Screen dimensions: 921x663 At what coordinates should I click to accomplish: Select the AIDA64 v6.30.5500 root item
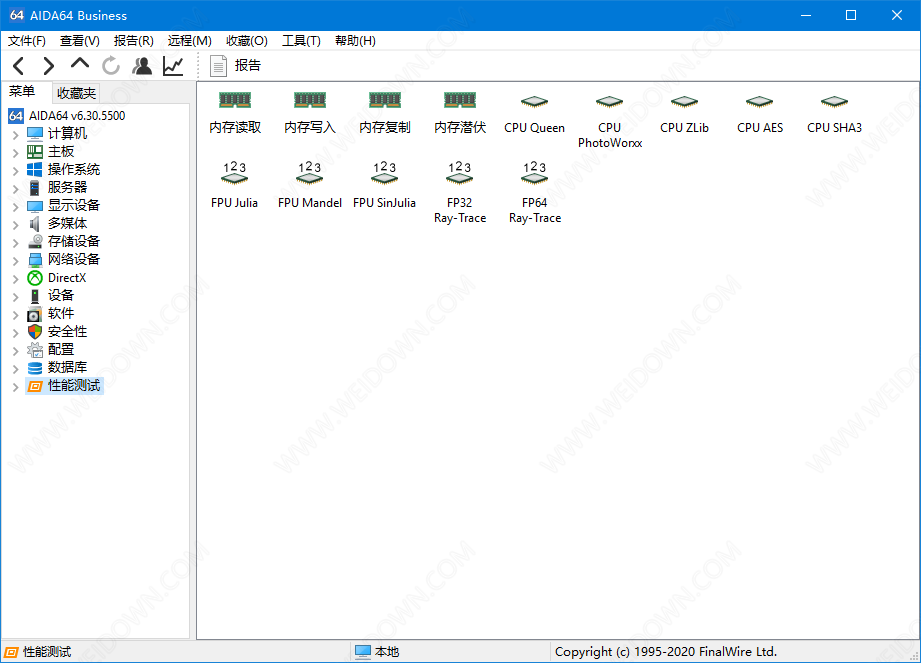coord(67,116)
